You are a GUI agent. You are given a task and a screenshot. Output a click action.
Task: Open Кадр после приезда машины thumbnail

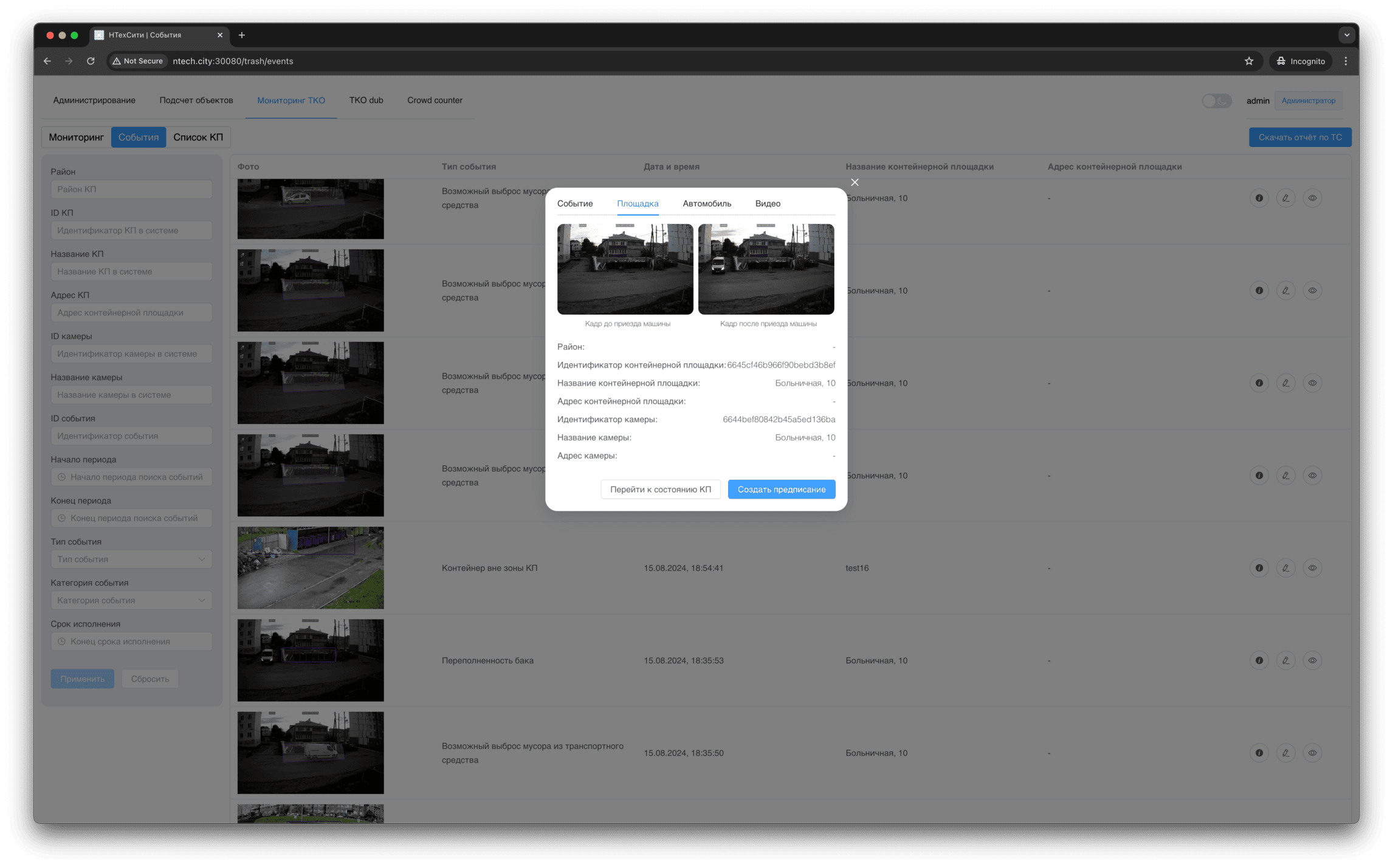tap(766, 269)
